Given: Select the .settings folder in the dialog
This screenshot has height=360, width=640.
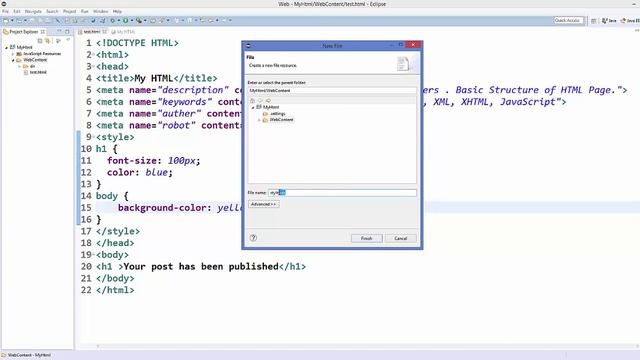Looking at the screenshot, I should (x=277, y=113).
